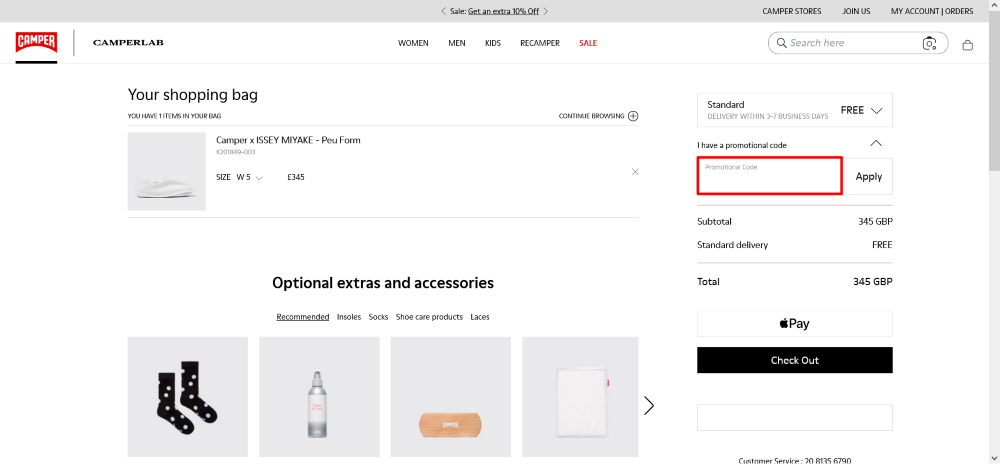Image resolution: width=1000 pixels, height=464 pixels.
Task: Open the Men menu
Action: coord(457,43)
